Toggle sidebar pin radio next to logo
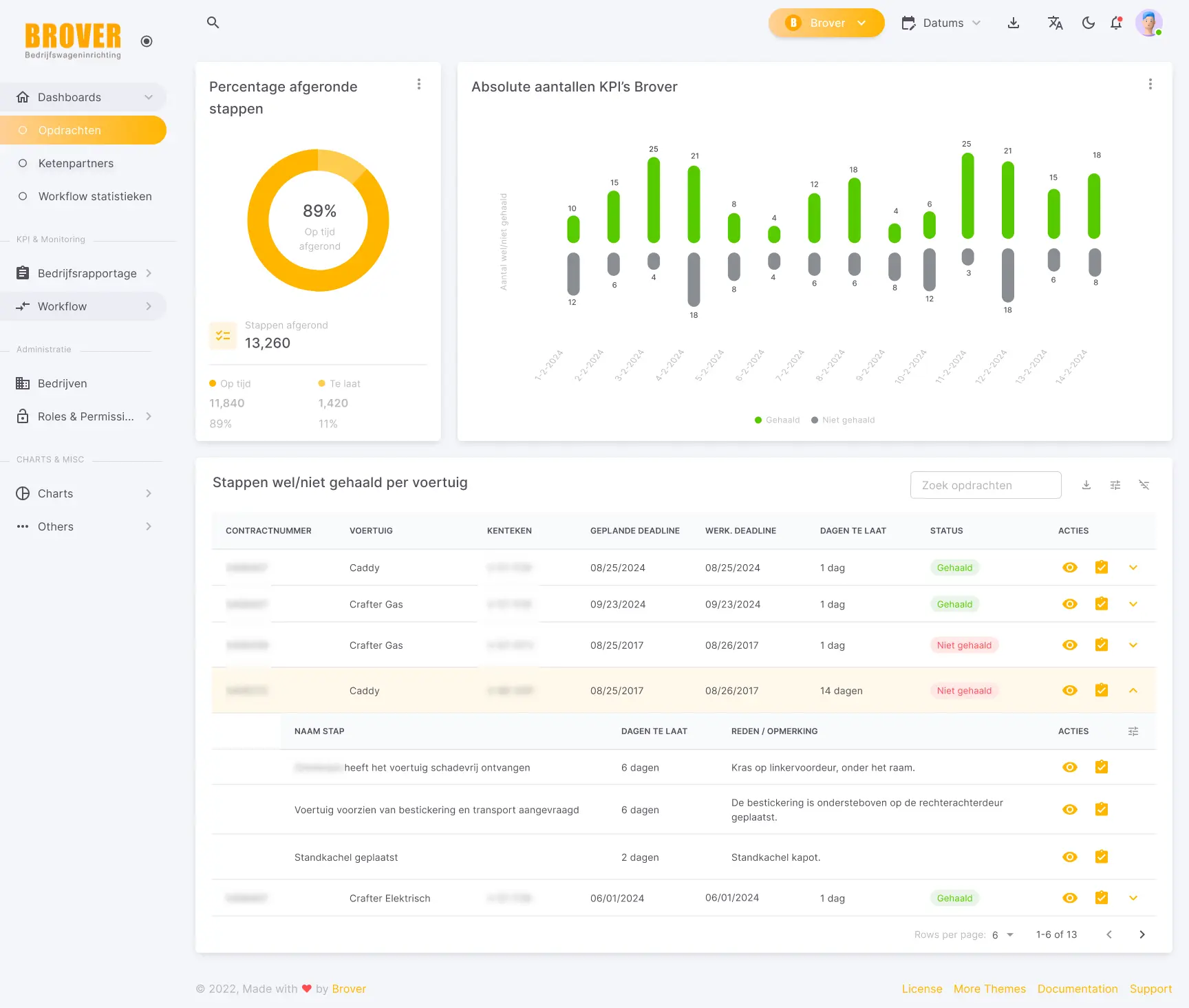 click(x=147, y=41)
